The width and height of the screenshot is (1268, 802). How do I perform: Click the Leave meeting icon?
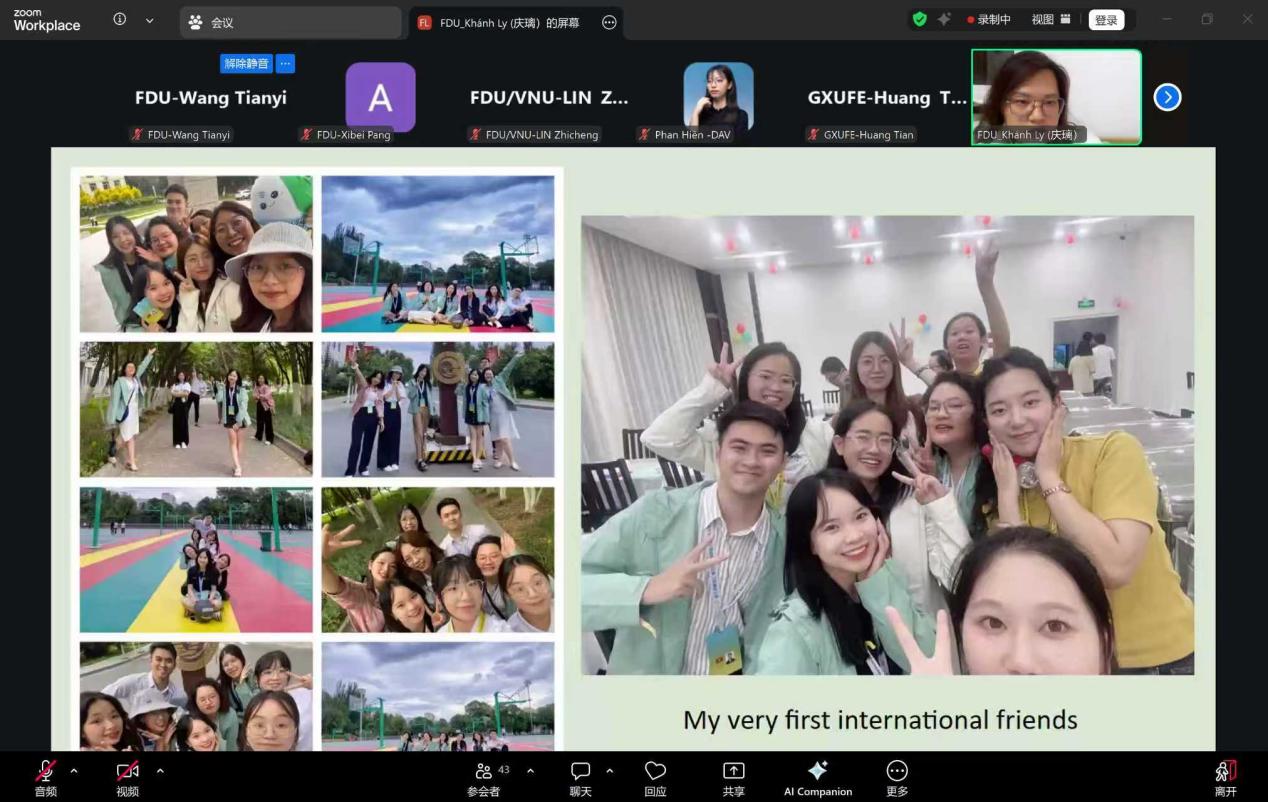(1225, 771)
